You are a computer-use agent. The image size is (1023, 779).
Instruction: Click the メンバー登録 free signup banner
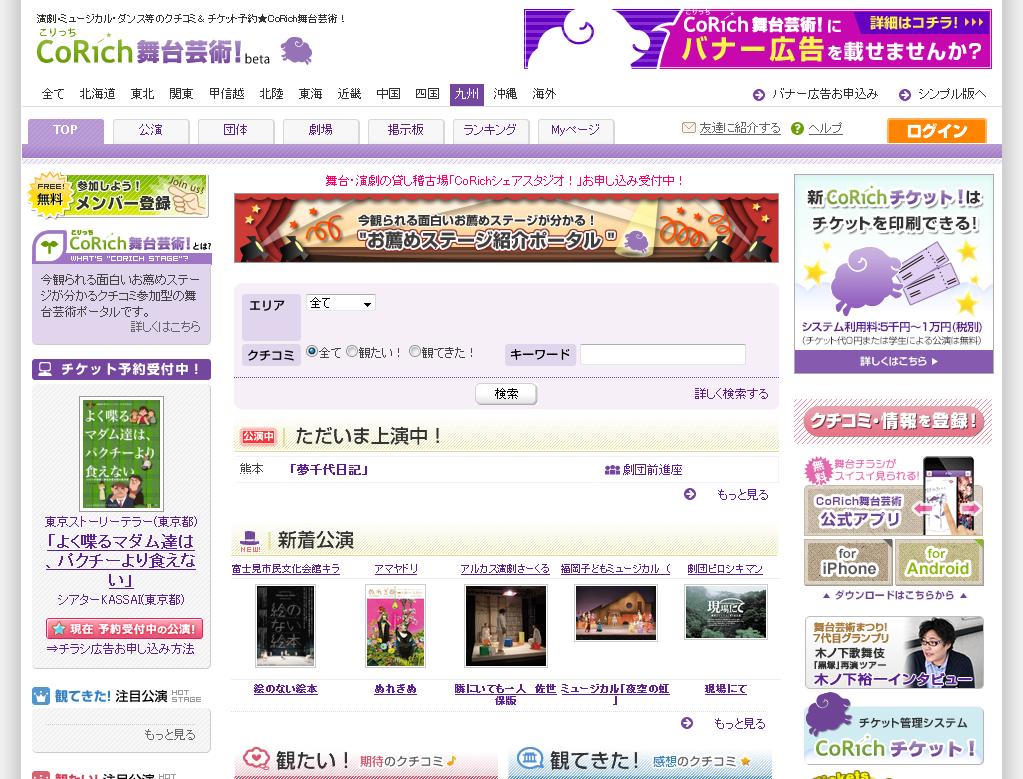(119, 195)
